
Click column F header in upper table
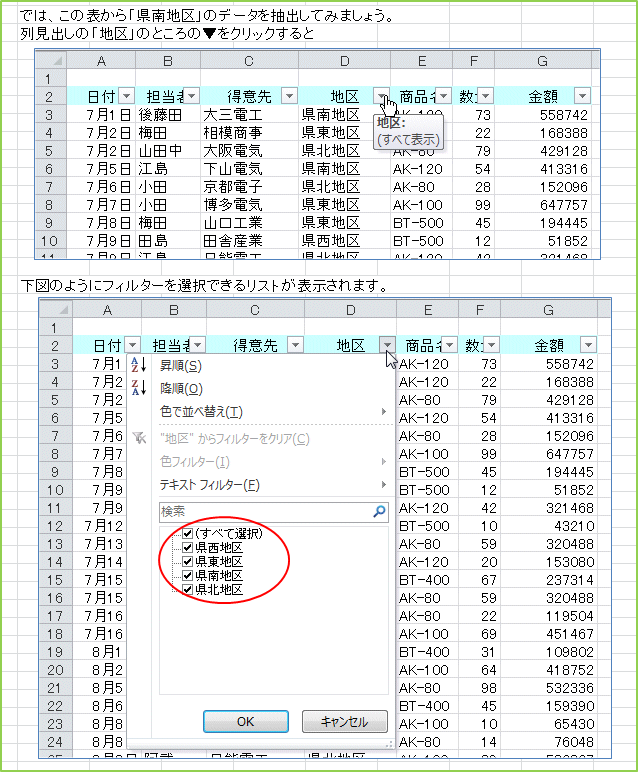(474, 61)
